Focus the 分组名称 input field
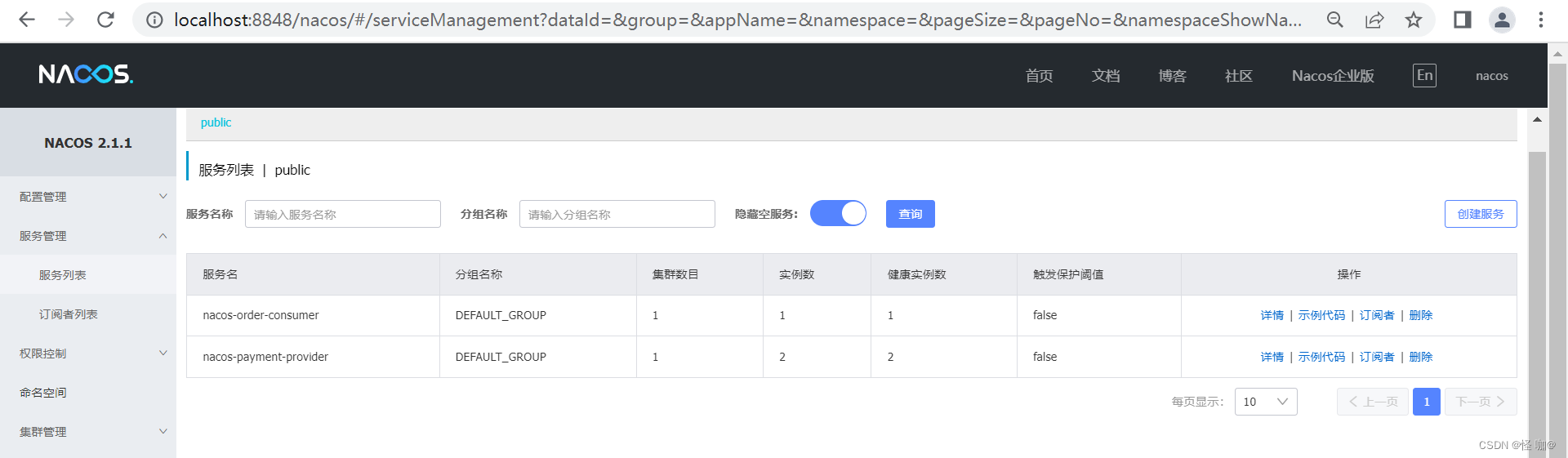 pos(617,214)
